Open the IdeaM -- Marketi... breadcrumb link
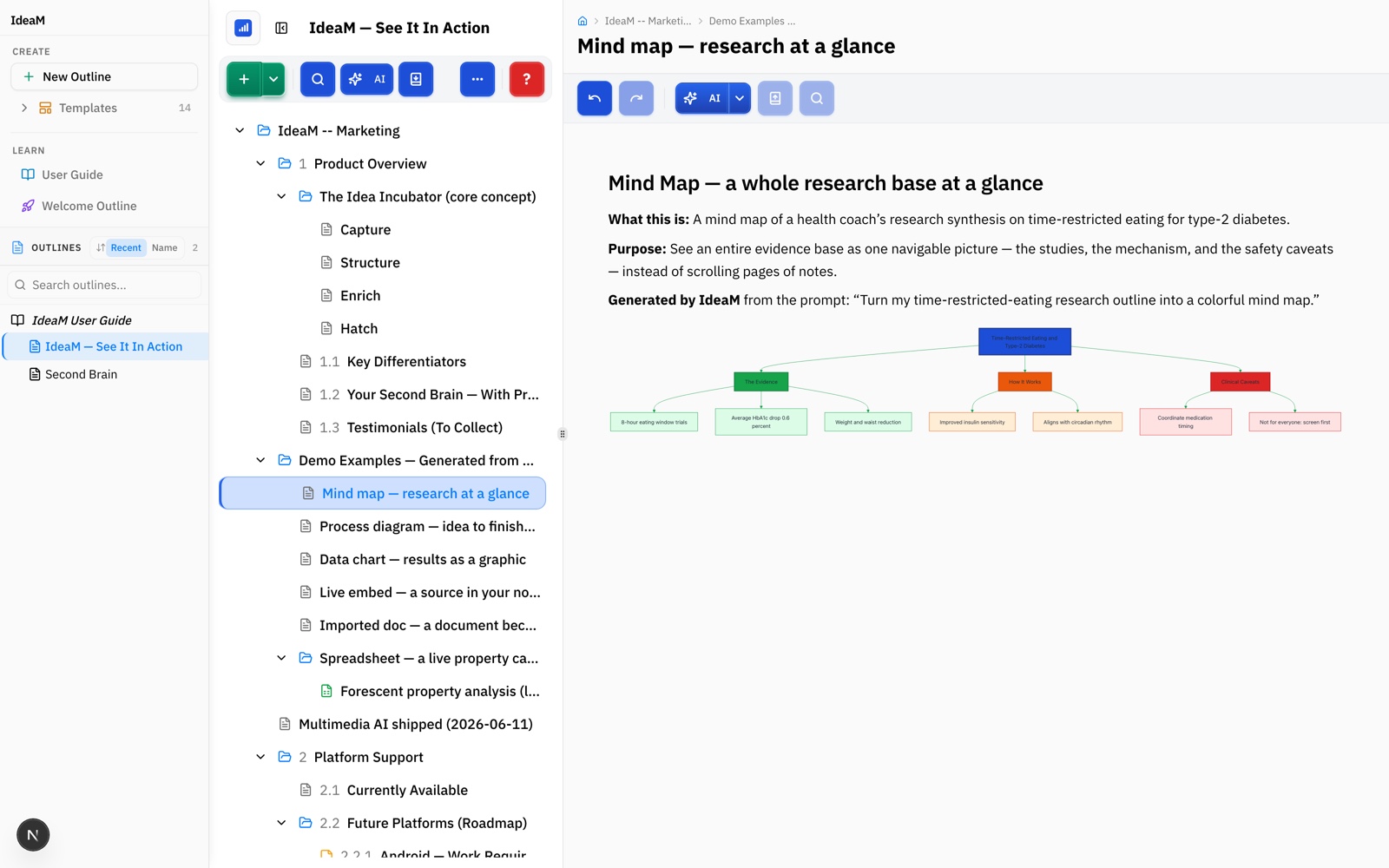 point(648,21)
